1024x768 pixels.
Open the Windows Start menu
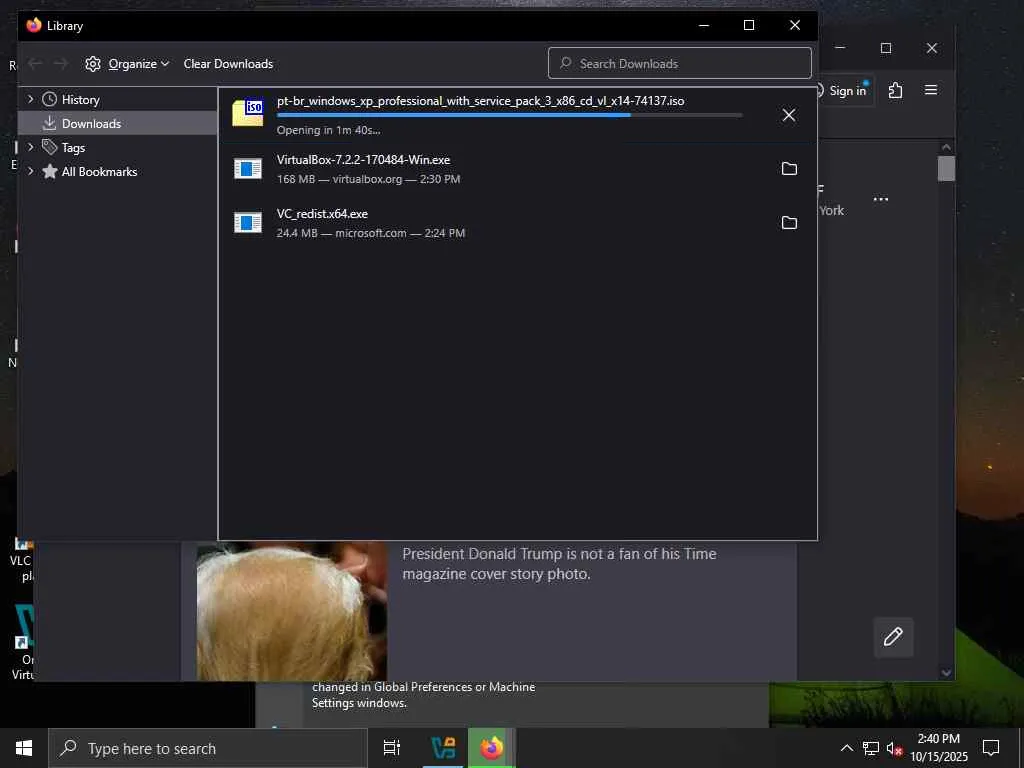[24, 748]
